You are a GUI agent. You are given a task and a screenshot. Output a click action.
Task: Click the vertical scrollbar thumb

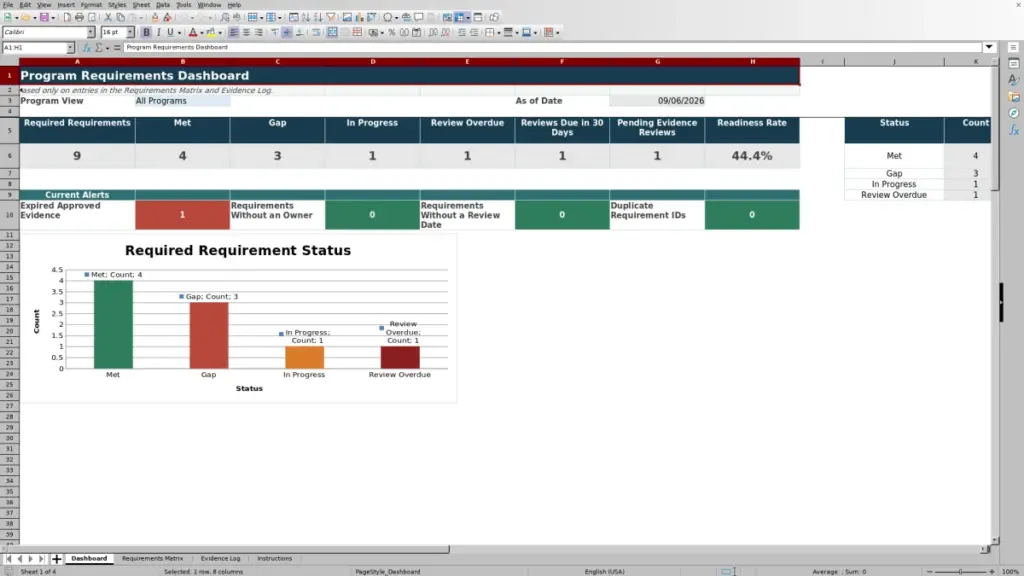995,128
